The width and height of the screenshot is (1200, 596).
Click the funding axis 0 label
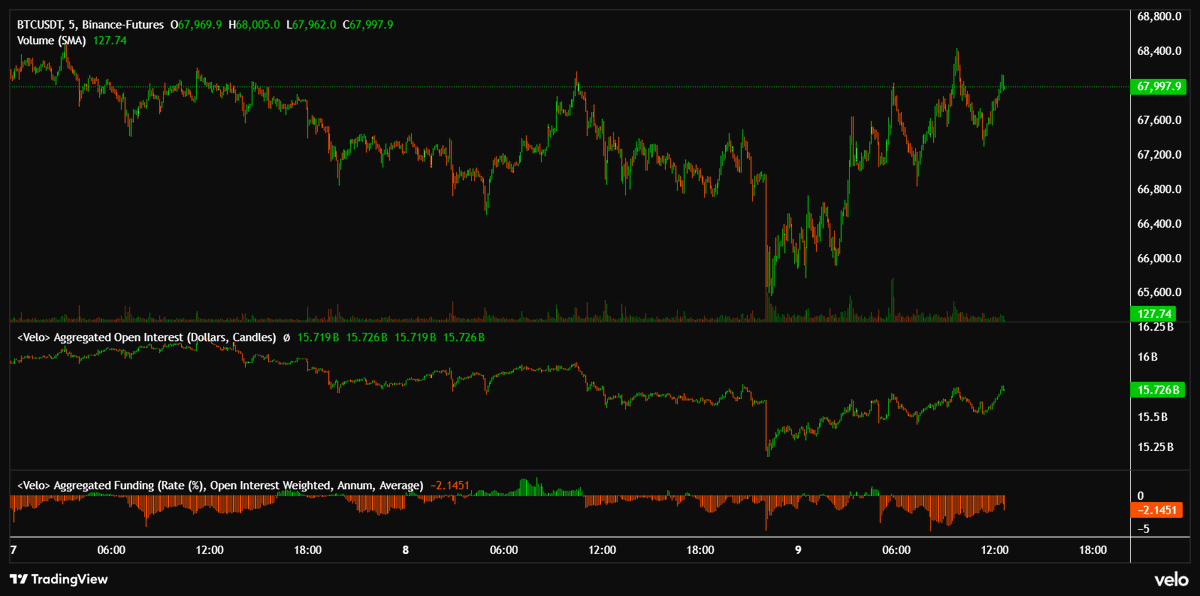point(1141,496)
